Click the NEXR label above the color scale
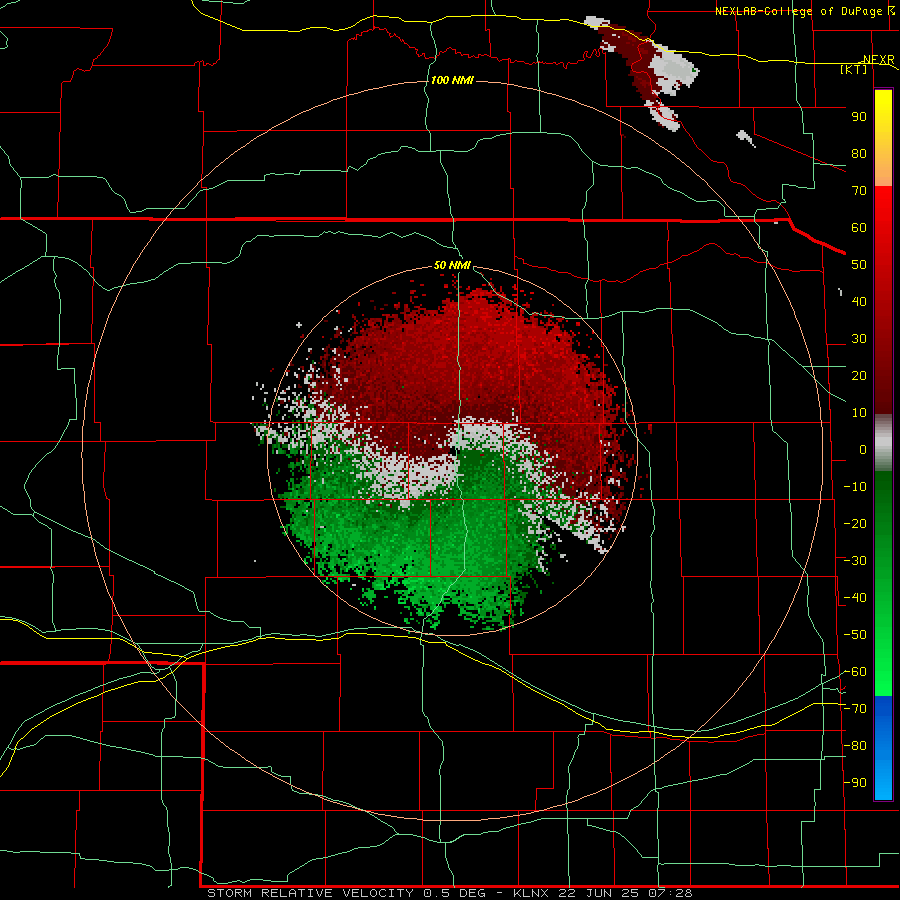 (x=879, y=60)
